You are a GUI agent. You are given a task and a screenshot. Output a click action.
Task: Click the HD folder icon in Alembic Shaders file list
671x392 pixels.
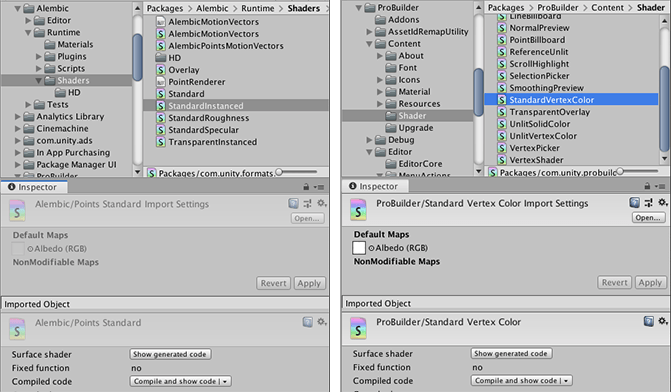[x=160, y=58]
